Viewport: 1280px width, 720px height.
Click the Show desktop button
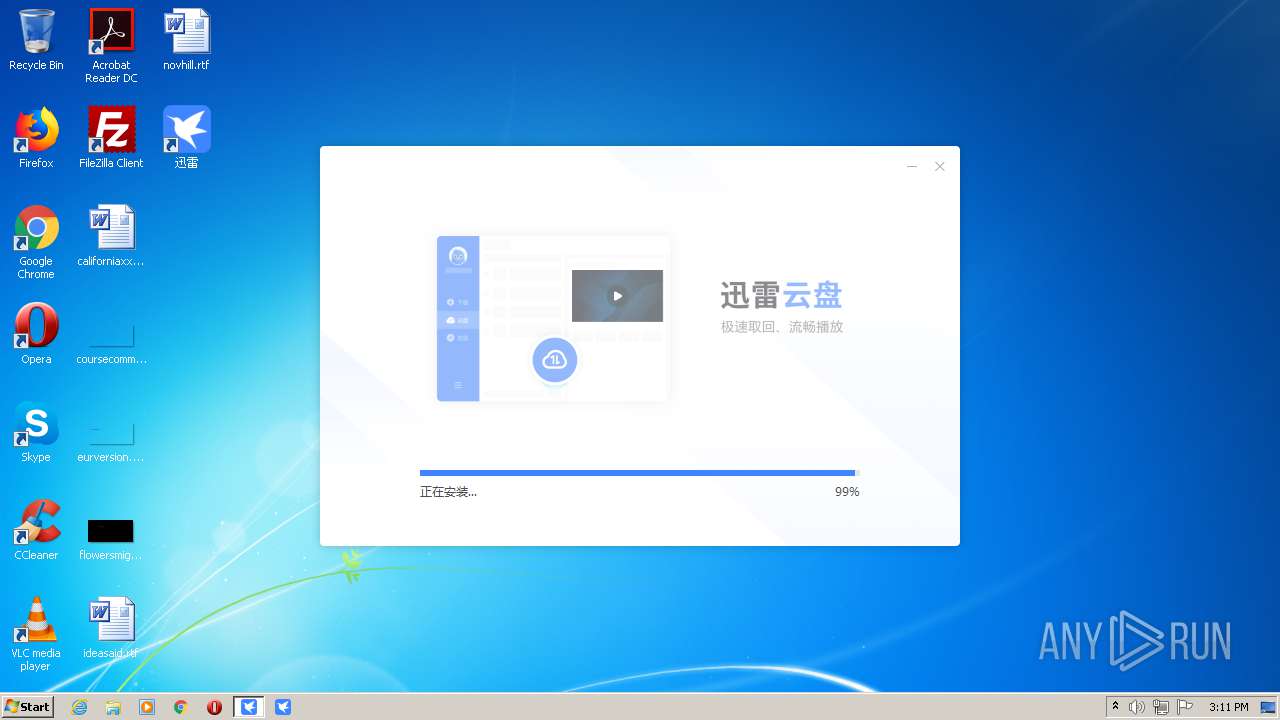point(1268,707)
